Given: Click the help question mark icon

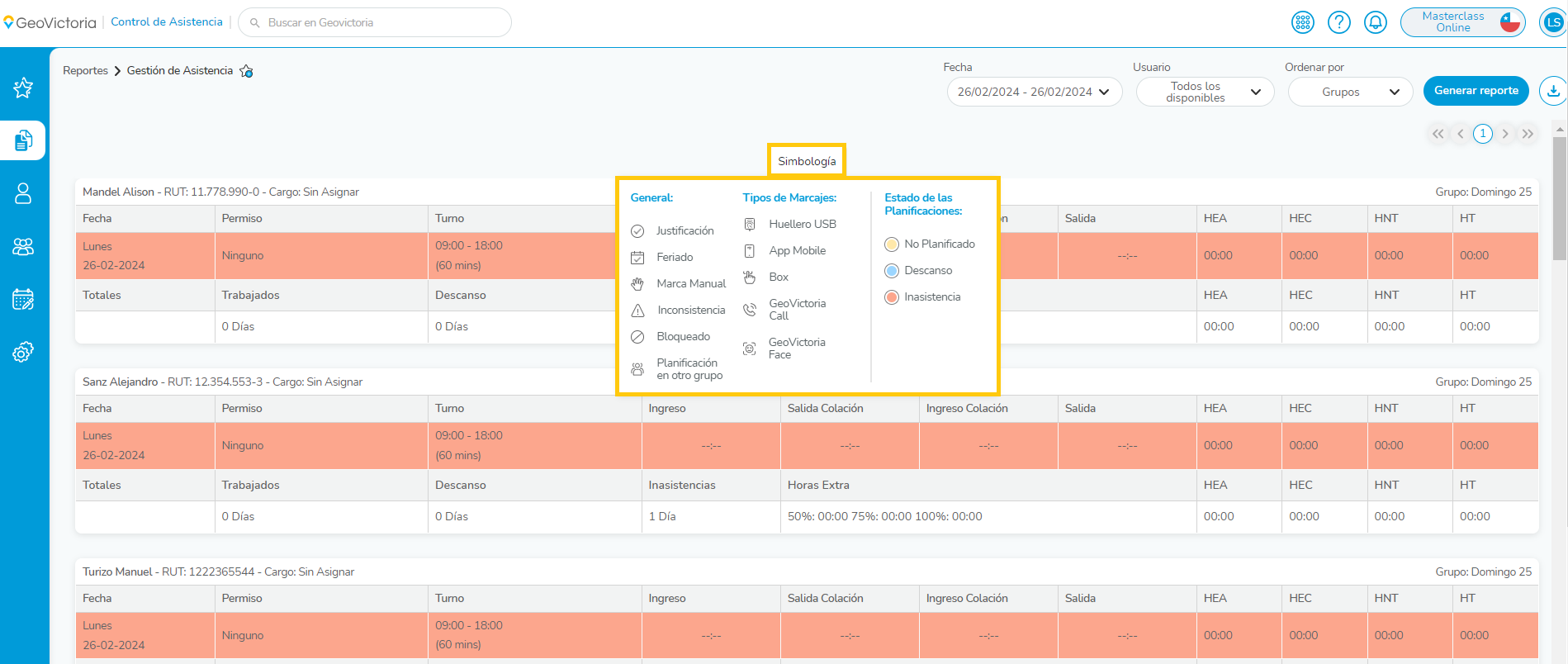Looking at the screenshot, I should coord(1338,22).
